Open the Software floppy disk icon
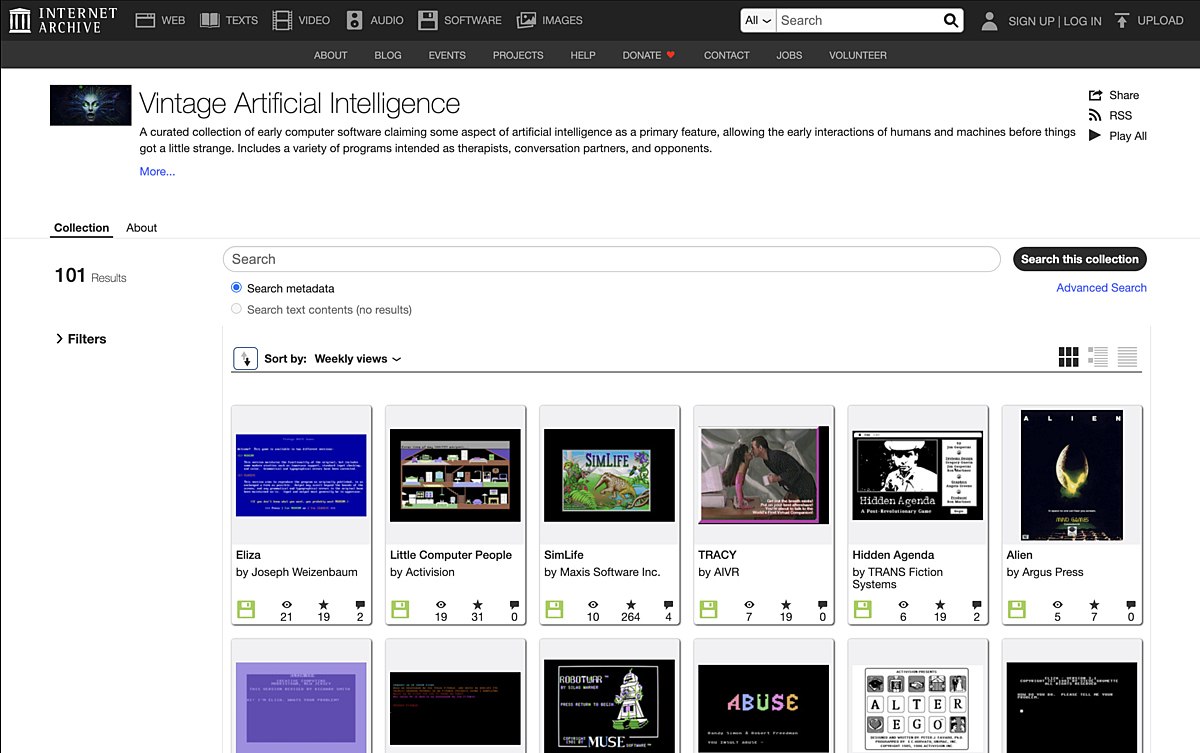The width and height of the screenshot is (1200, 753). [428, 20]
